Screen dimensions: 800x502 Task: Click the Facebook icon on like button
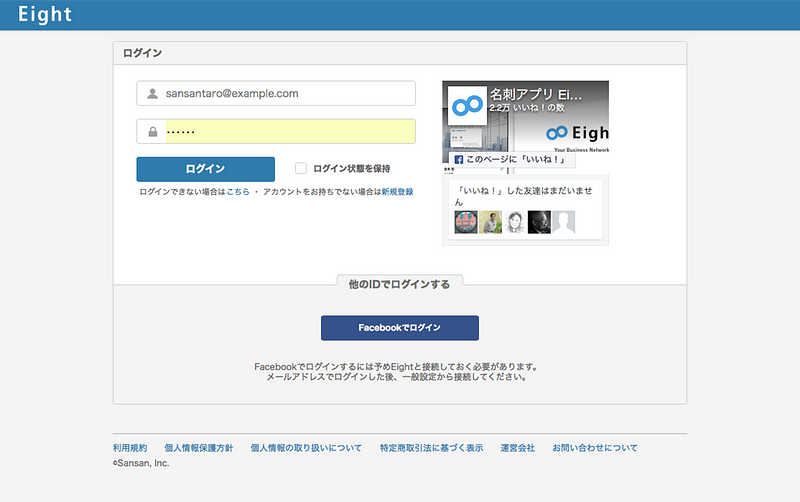(459, 160)
